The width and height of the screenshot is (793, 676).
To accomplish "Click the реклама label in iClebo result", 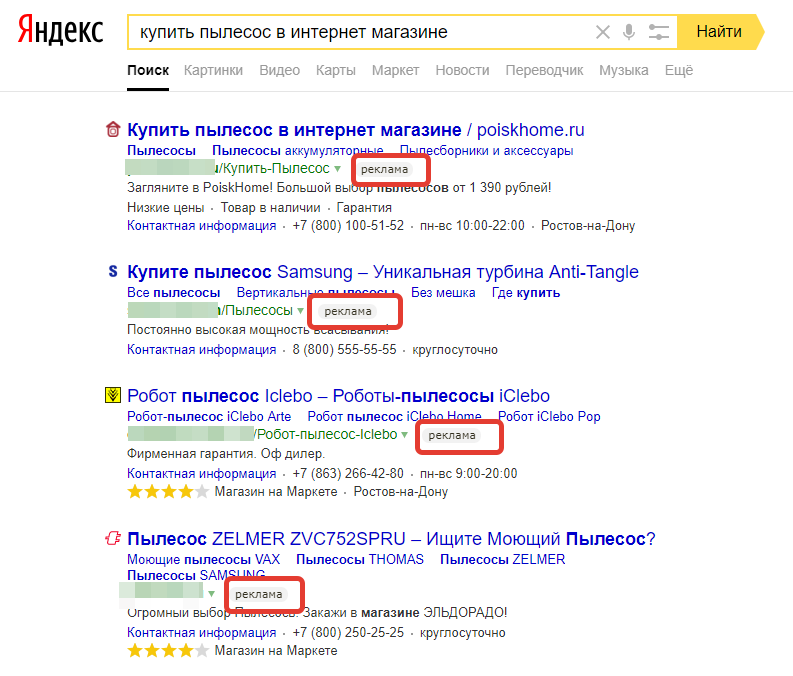I will [452, 435].
